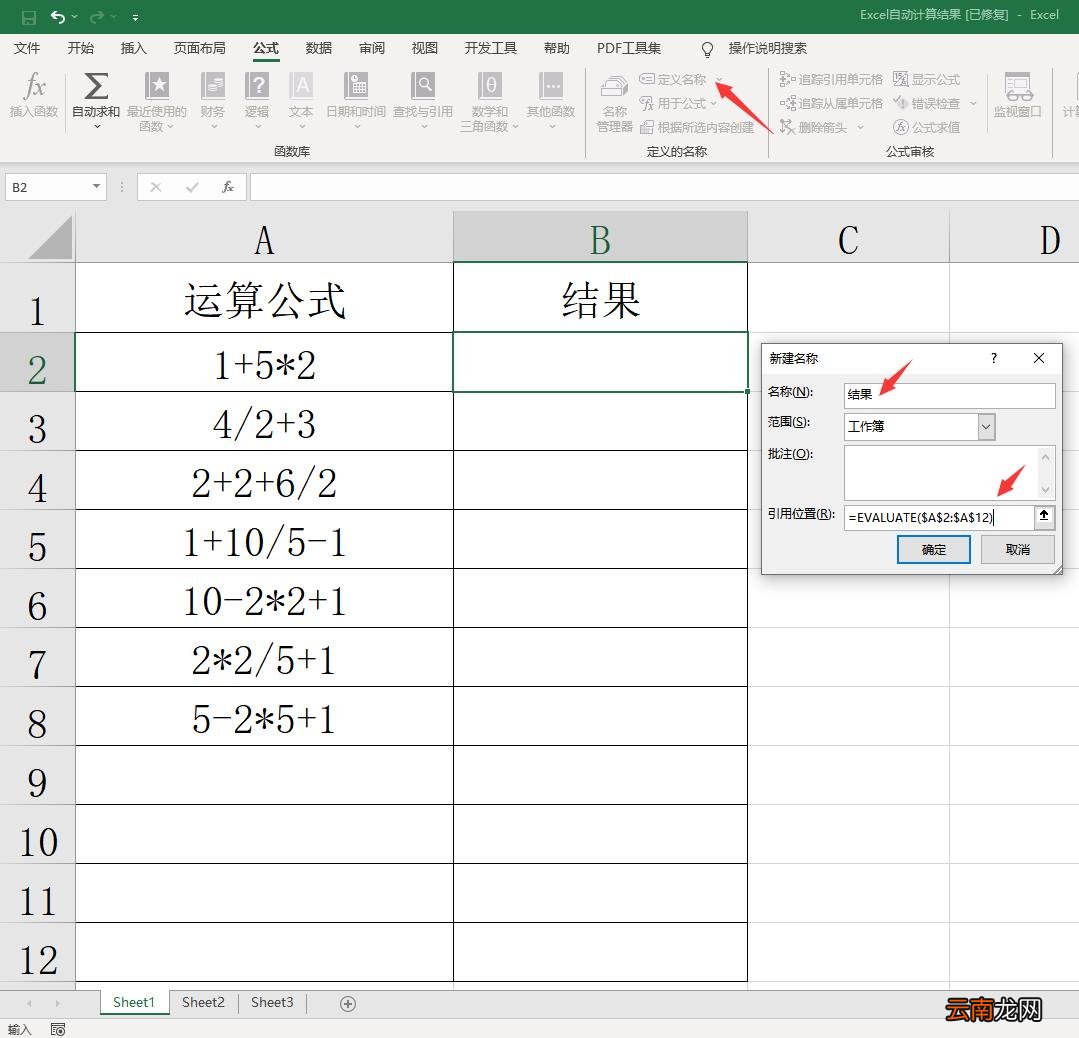Click the help question mark in dialog
This screenshot has width=1079, height=1038.
coord(994,358)
